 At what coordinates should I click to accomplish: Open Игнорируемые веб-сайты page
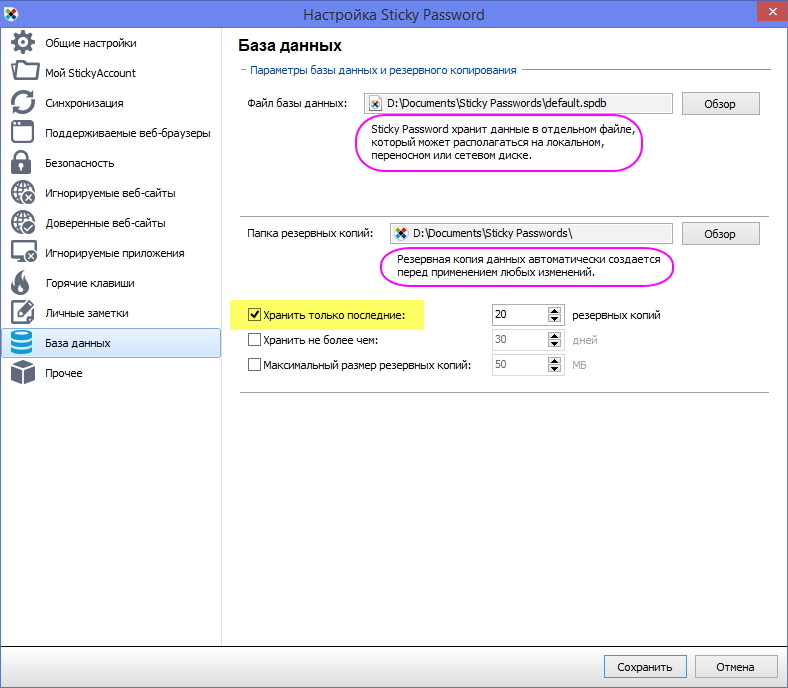point(111,193)
